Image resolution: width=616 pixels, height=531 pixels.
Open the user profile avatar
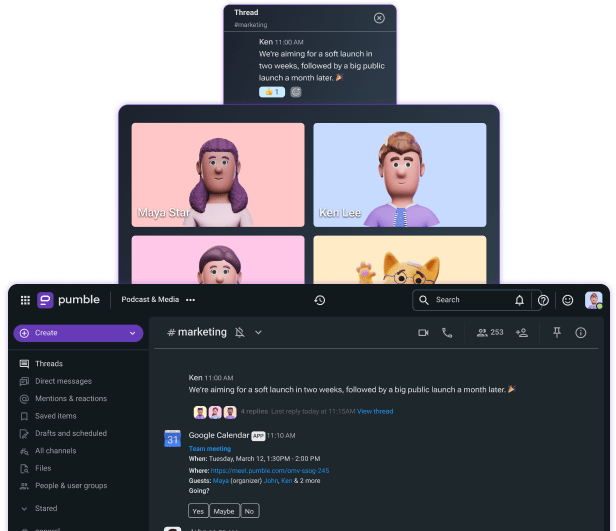593,300
